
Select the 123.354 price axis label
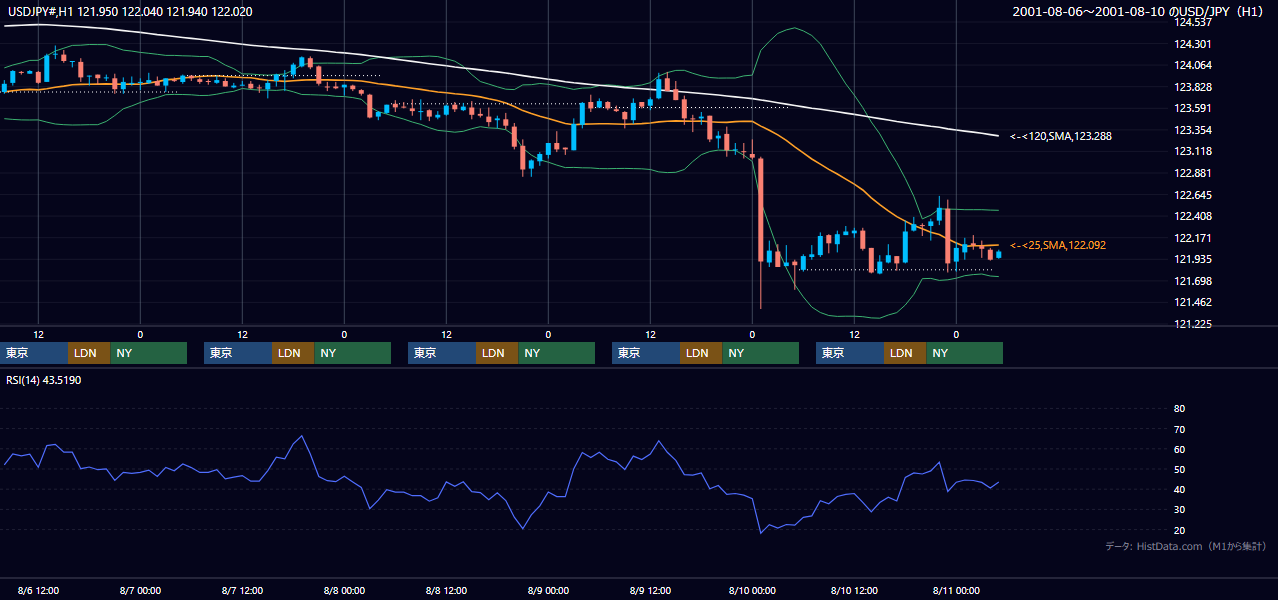click(x=1192, y=130)
